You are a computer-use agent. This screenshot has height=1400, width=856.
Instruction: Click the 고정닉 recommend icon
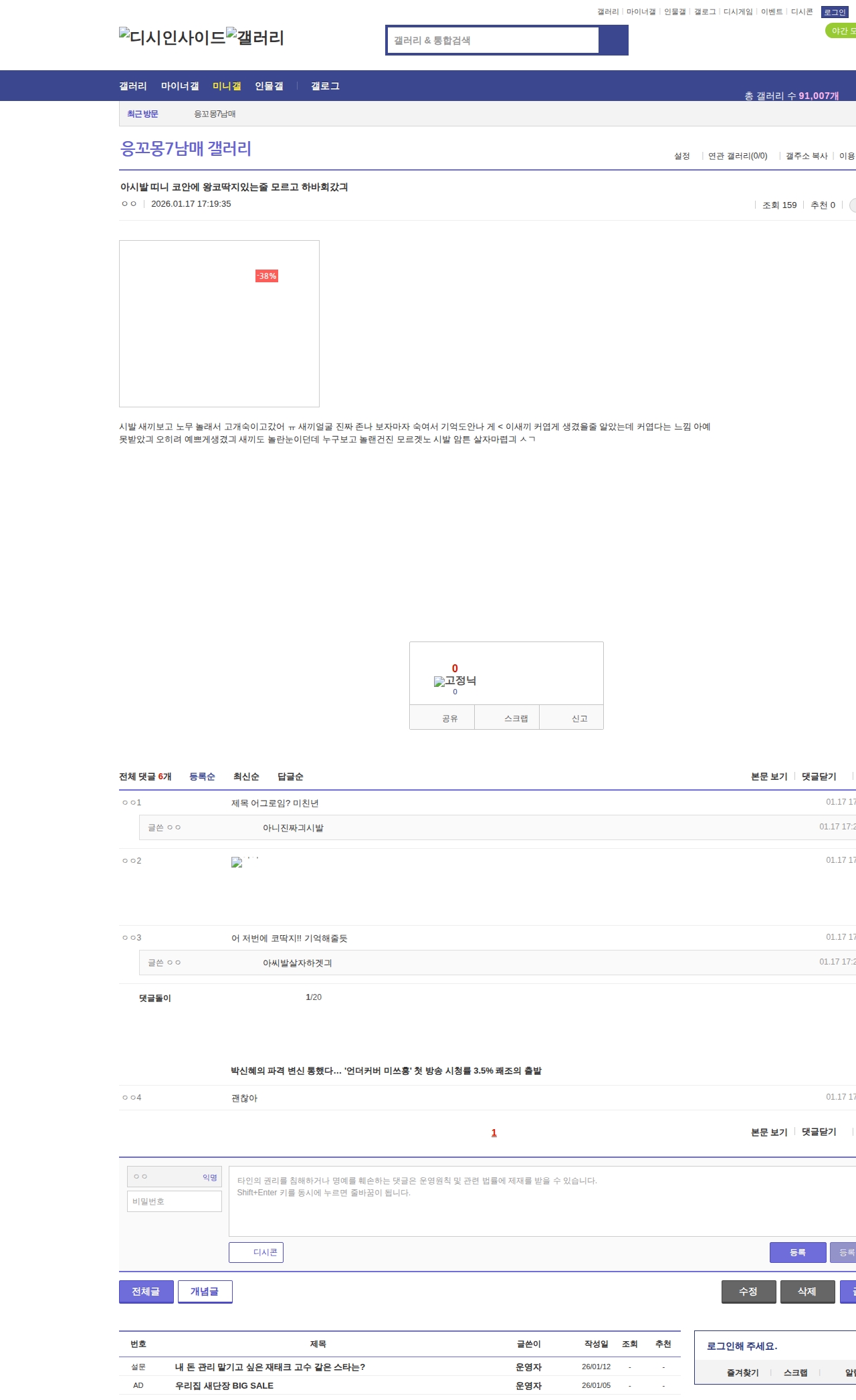click(x=455, y=681)
